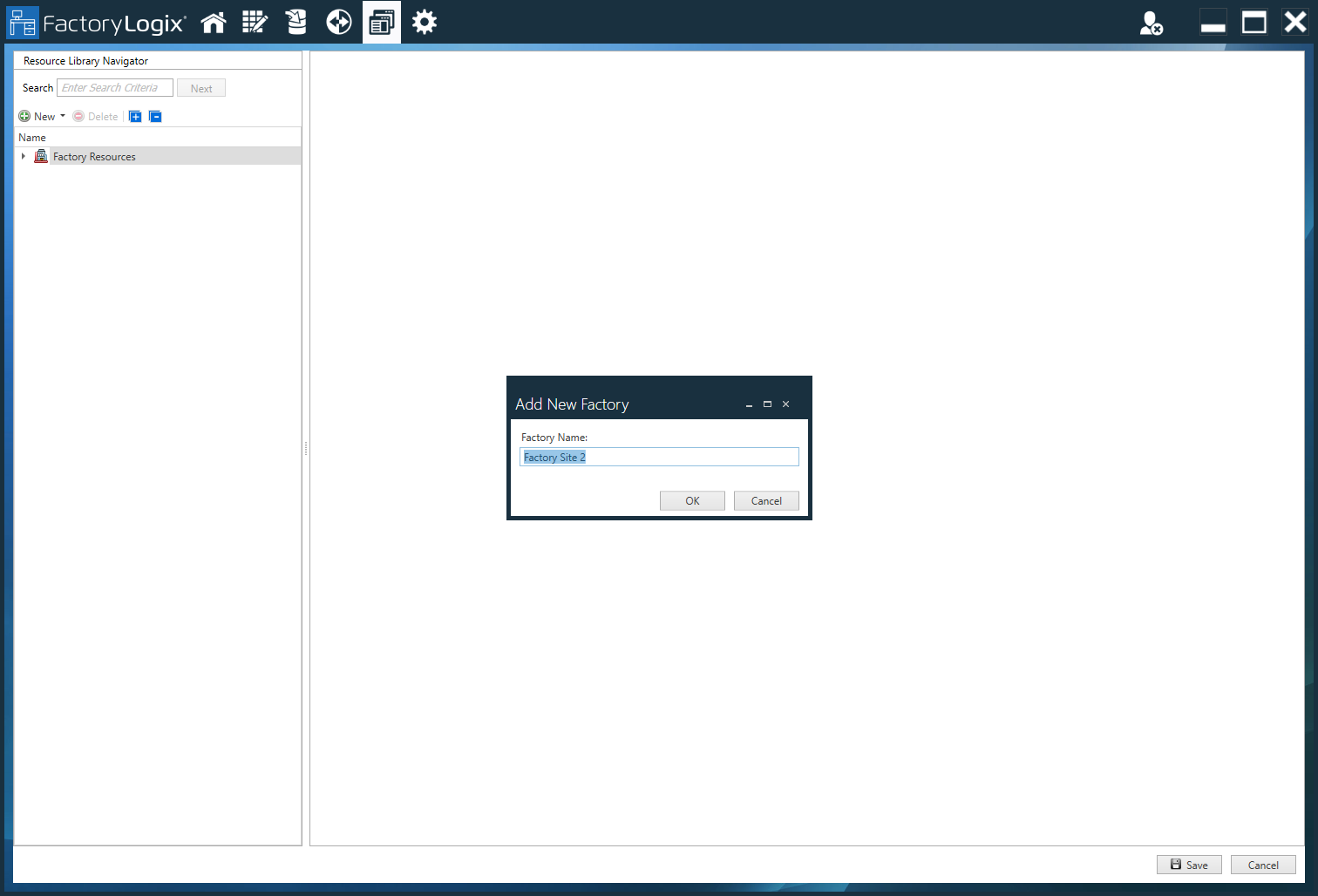Expand all nodes with the blue plus icon
This screenshot has width=1318, height=896.
[x=135, y=116]
